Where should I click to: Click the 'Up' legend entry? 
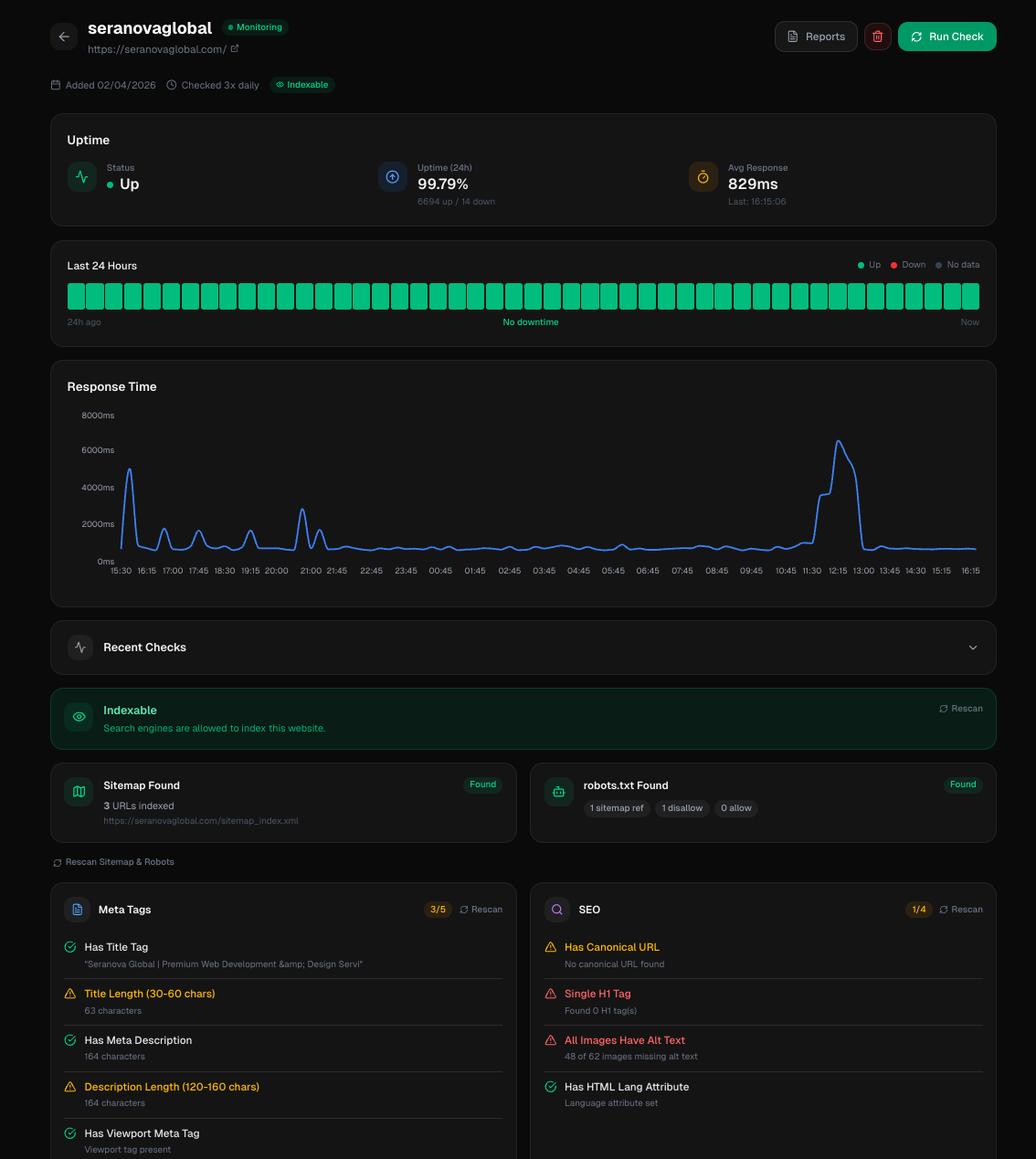[x=869, y=265]
